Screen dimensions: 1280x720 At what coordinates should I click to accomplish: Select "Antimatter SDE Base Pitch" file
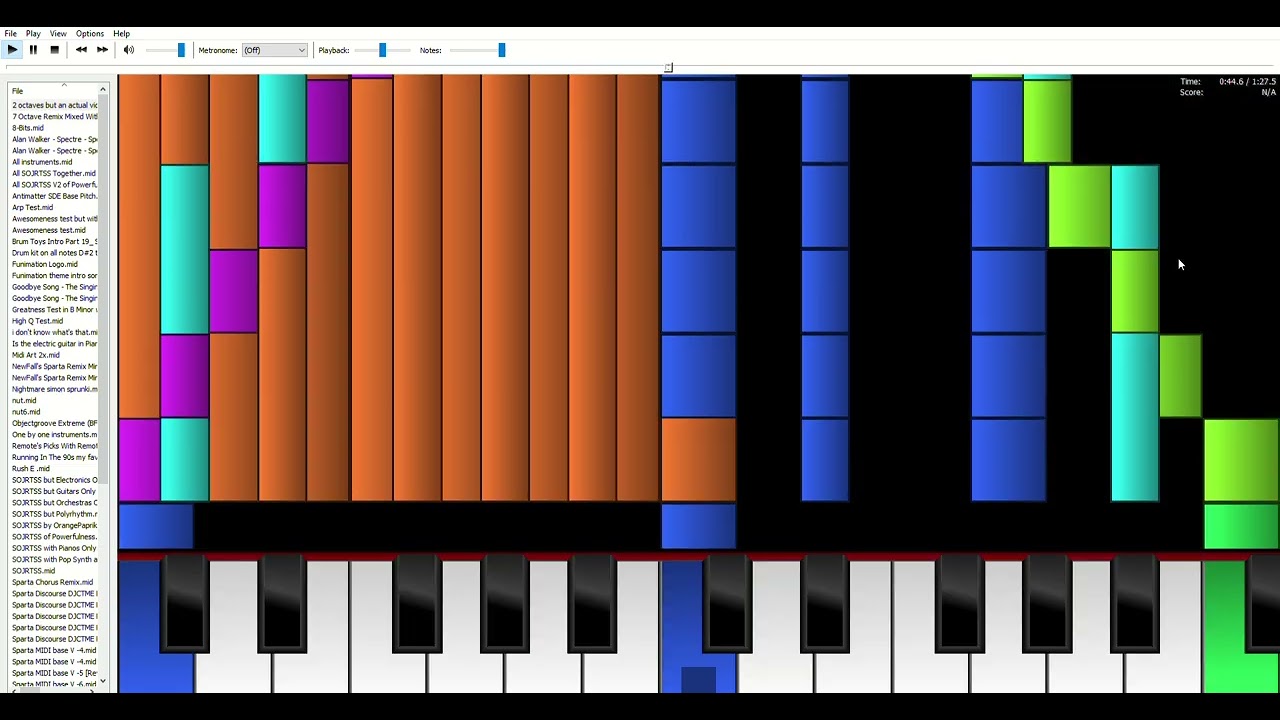54,196
